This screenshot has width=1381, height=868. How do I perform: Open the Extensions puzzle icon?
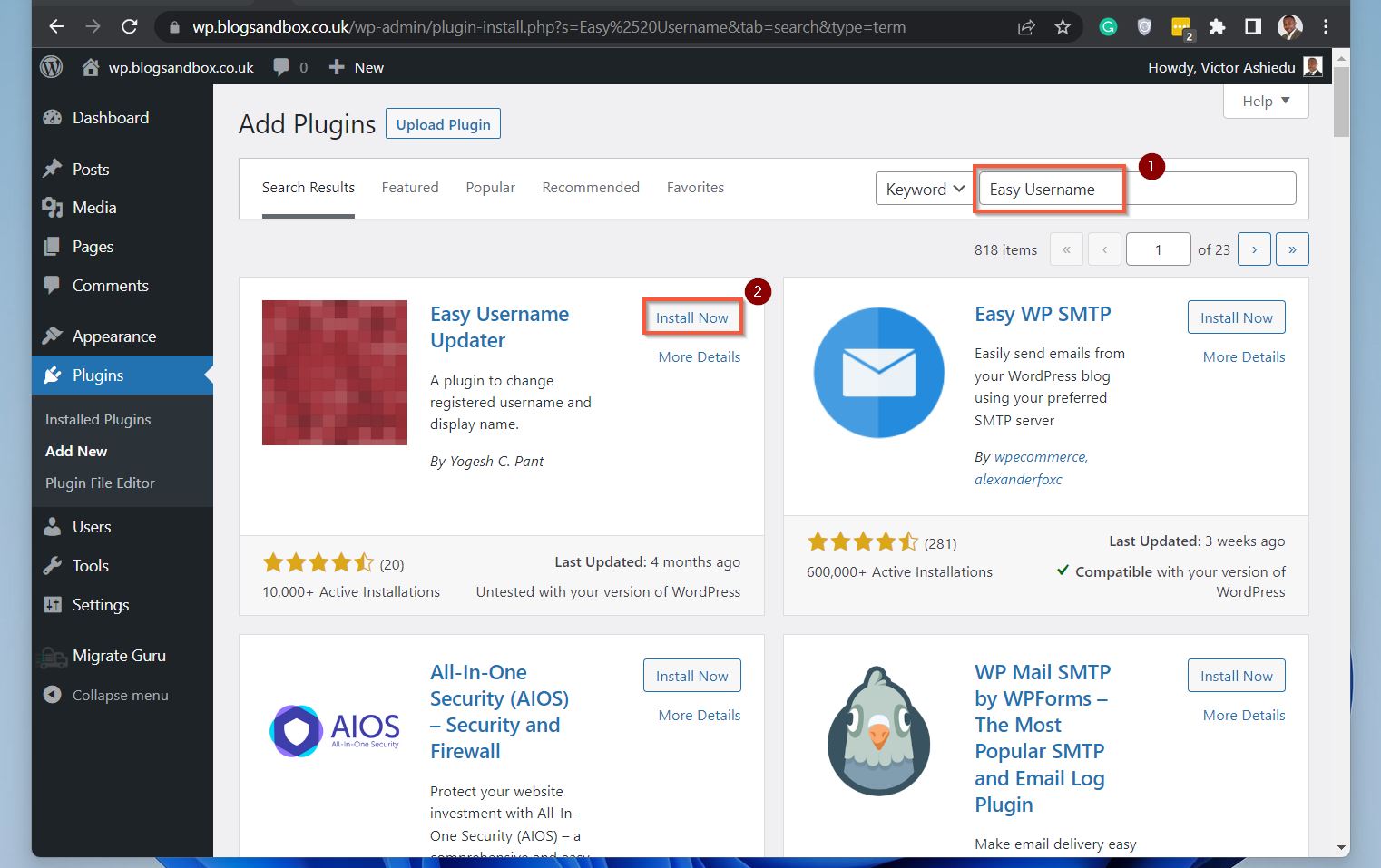[x=1217, y=27]
